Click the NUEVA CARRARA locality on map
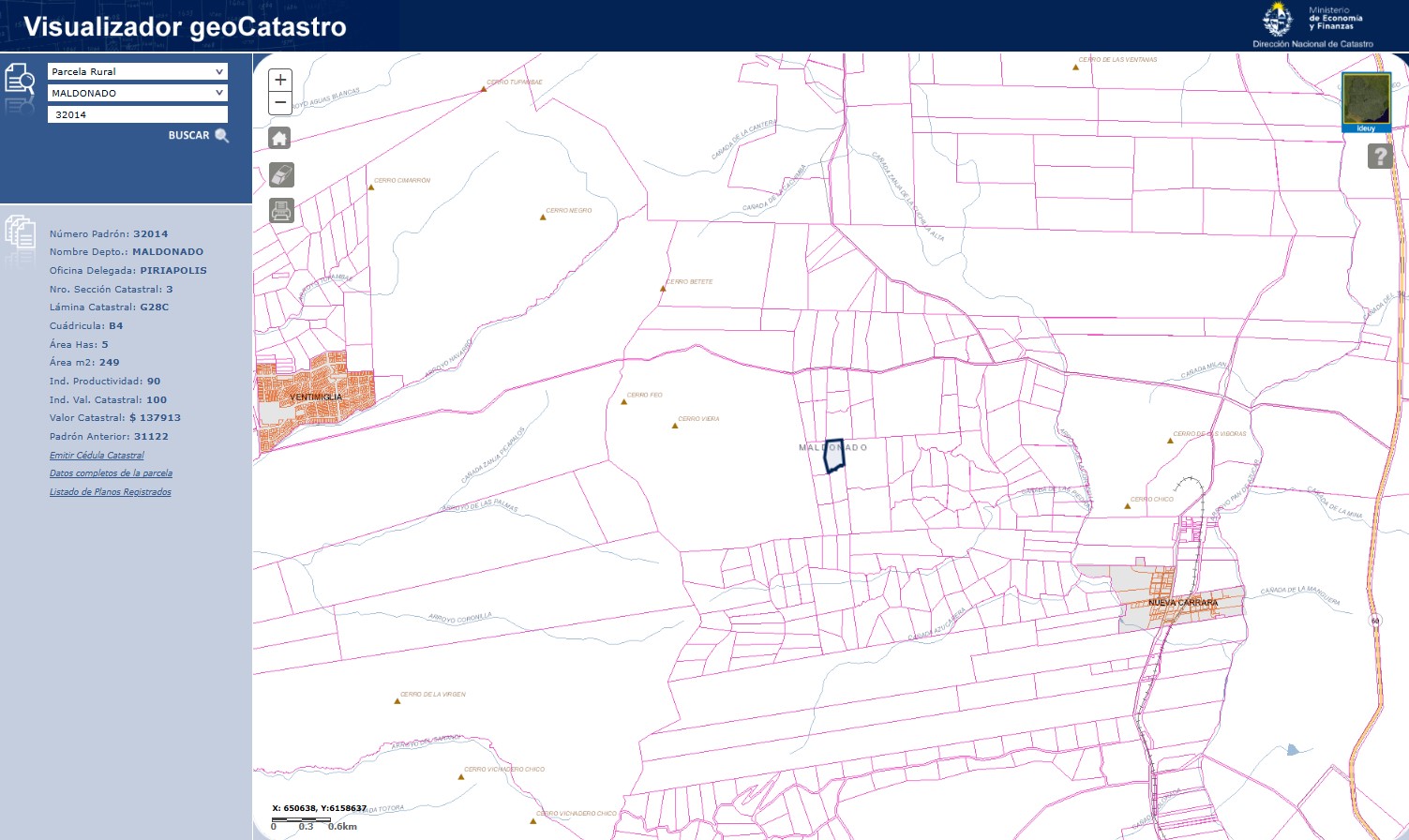Image resolution: width=1409 pixels, height=840 pixels. tap(1182, 603)
